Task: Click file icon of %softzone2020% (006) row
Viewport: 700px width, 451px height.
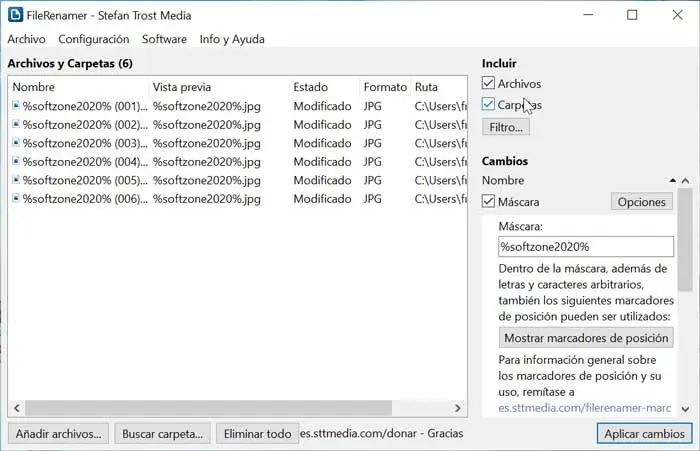Action: 16,198
